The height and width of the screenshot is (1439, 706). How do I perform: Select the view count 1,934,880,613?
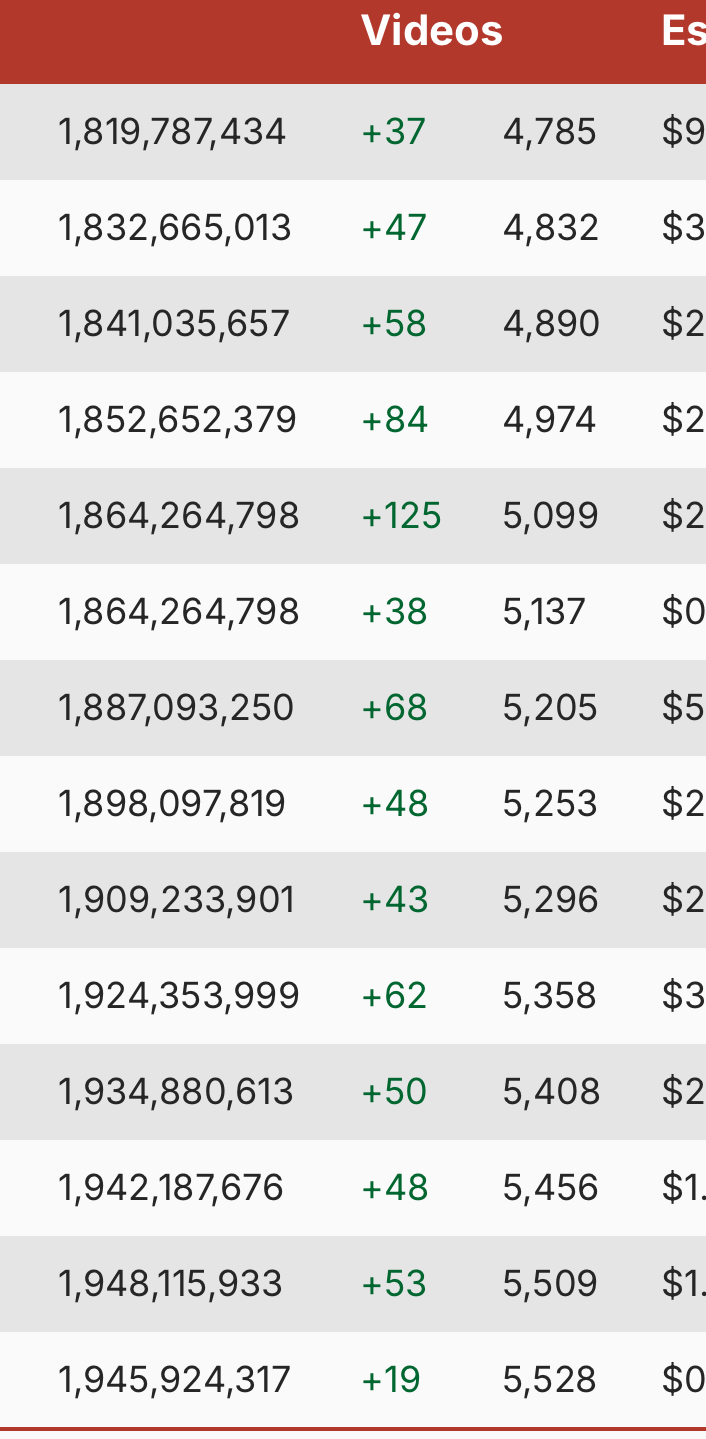pos(176,1092)
